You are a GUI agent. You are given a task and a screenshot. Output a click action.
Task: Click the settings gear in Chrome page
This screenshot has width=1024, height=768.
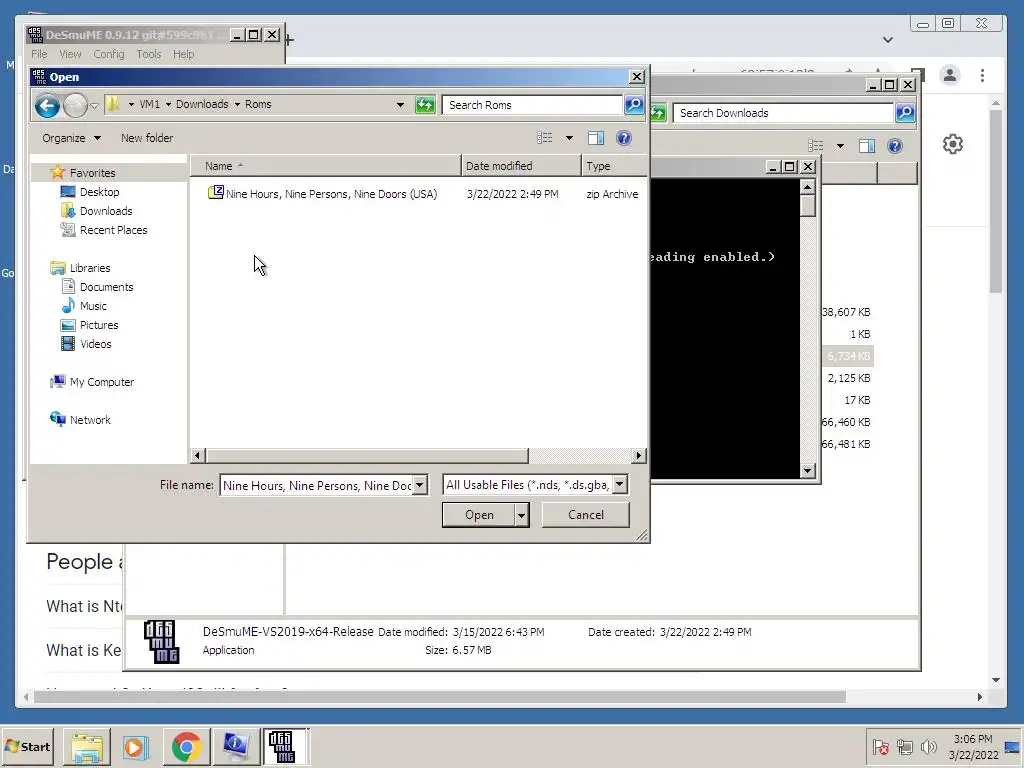(953, 144)
